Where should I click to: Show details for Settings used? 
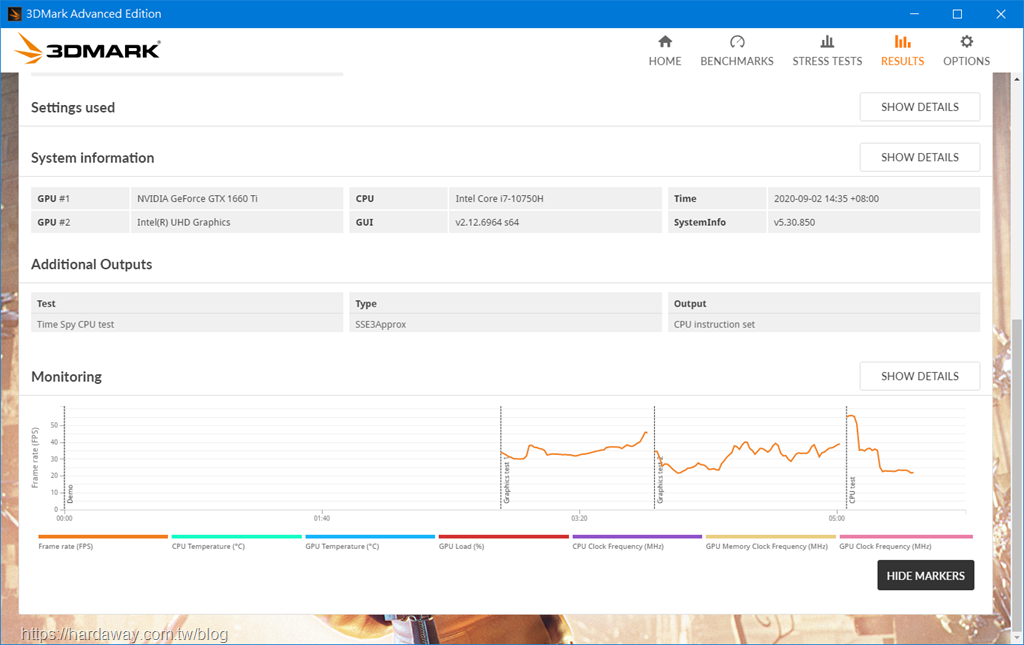click(920, 107)
